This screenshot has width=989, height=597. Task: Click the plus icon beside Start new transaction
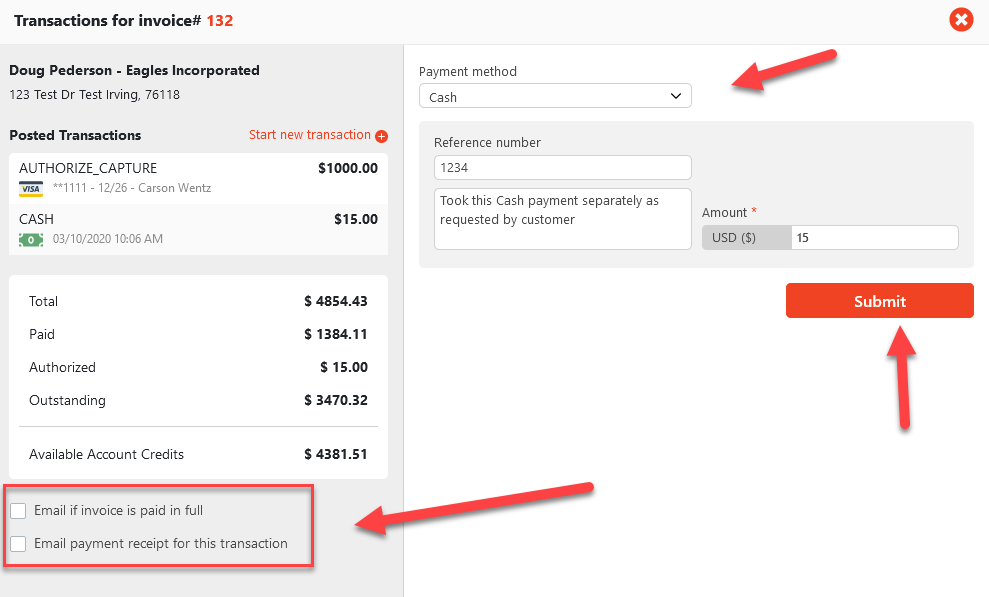pyautogui.click(x=381, y=136)
